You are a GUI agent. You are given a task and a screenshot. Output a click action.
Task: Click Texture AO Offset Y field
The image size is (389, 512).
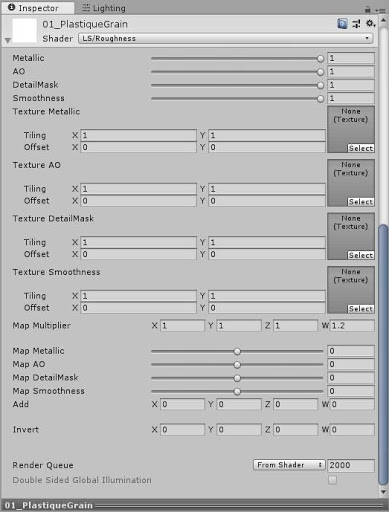click(x=267, y=201)
